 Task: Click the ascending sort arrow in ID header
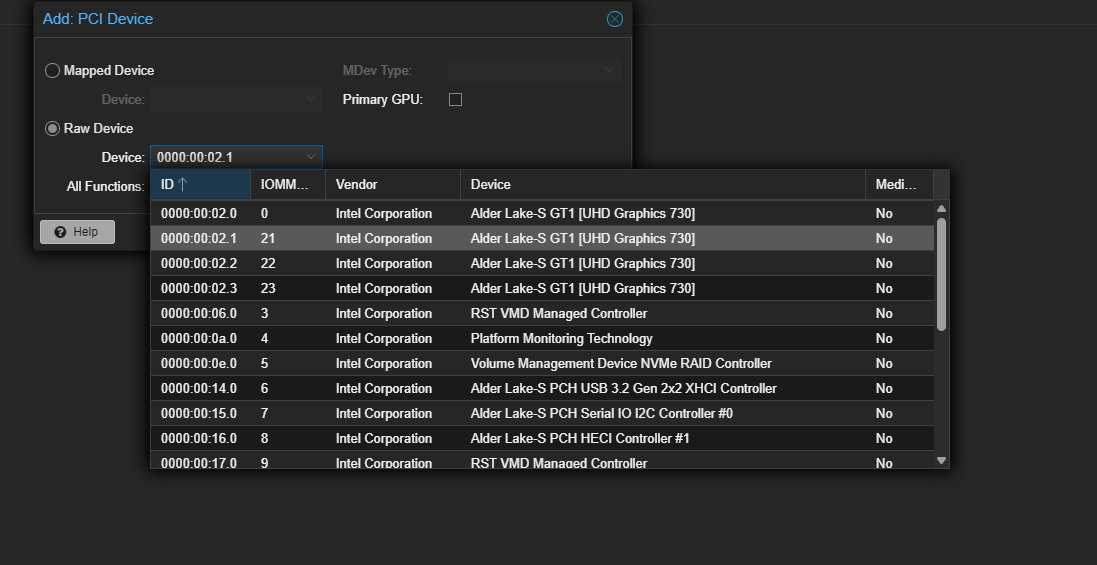183,185
